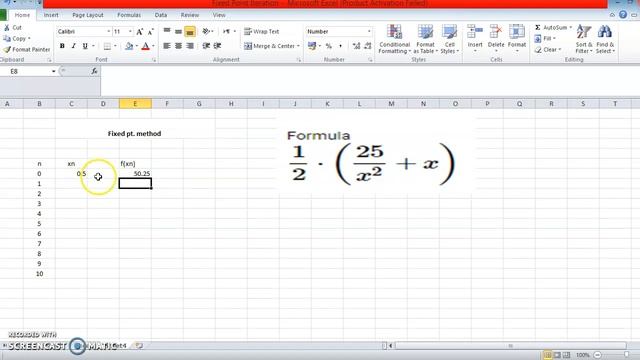Open Cell Styles gallery
This screenshot has height=360, width=640.
click(450, 39)
